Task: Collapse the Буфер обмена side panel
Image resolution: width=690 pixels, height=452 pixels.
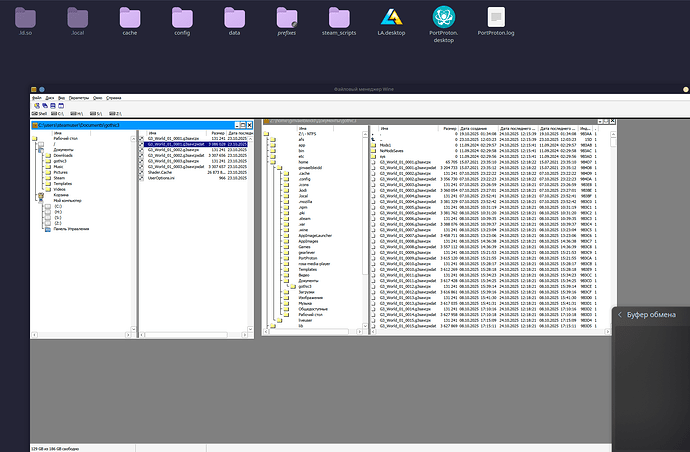Action: 620,314
